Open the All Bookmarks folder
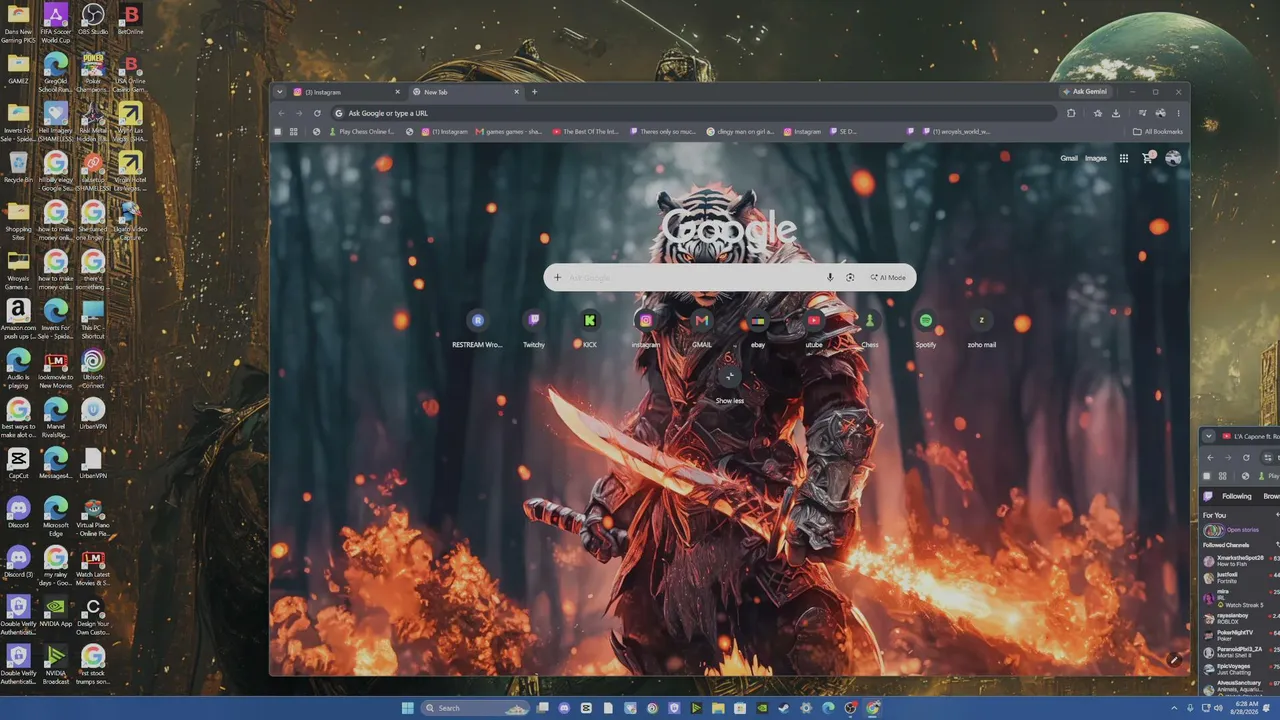Screen dimensions: 1280x720 point(1158,131)
